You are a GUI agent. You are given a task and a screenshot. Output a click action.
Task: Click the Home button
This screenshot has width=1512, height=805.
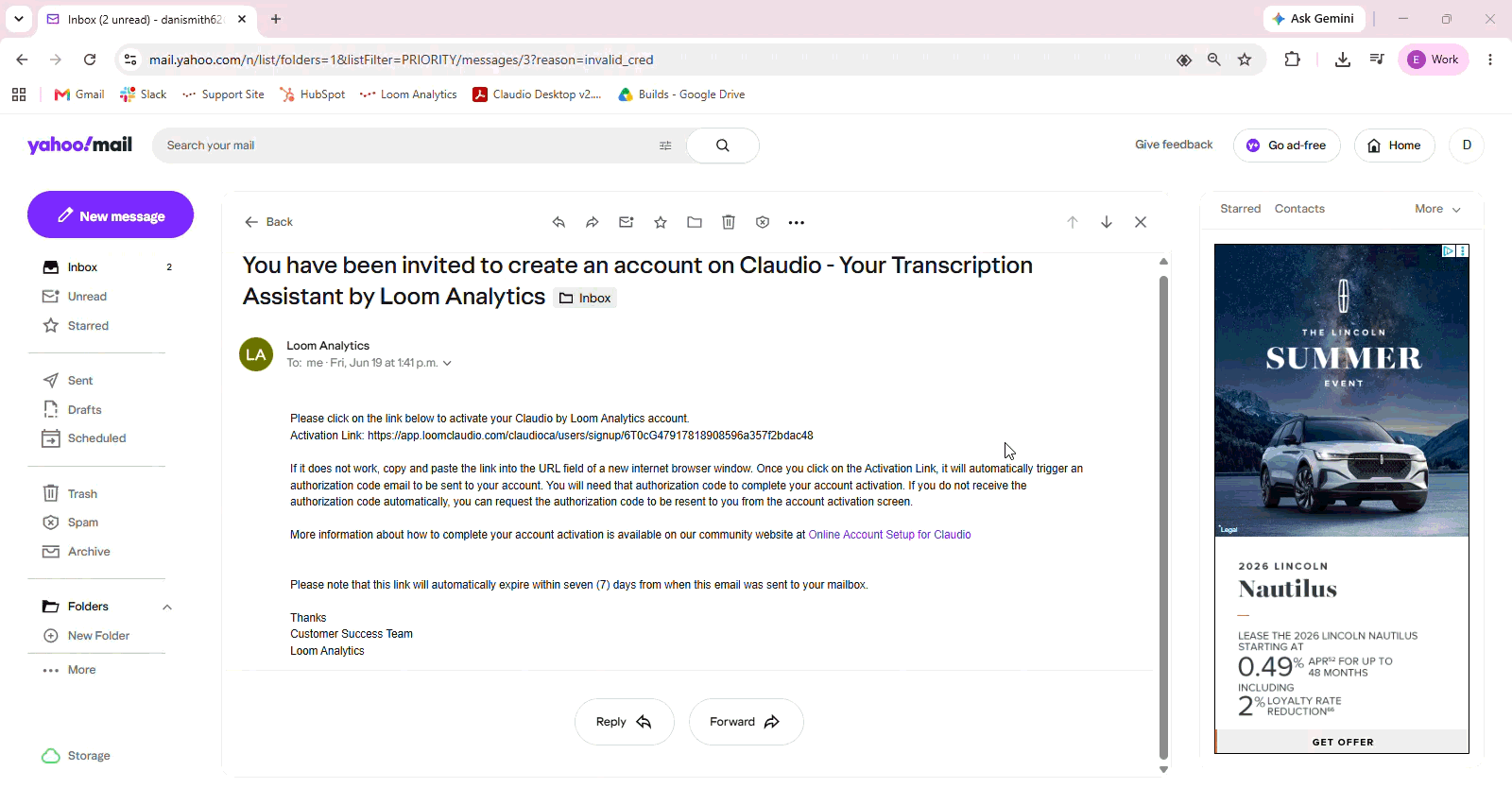tap(1395, 146)
